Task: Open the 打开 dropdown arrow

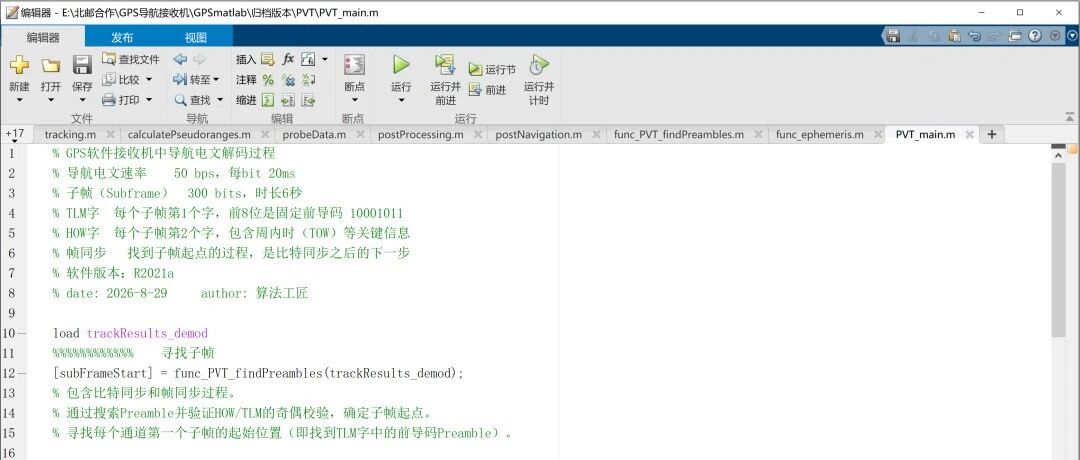Action: click(50, 100)
